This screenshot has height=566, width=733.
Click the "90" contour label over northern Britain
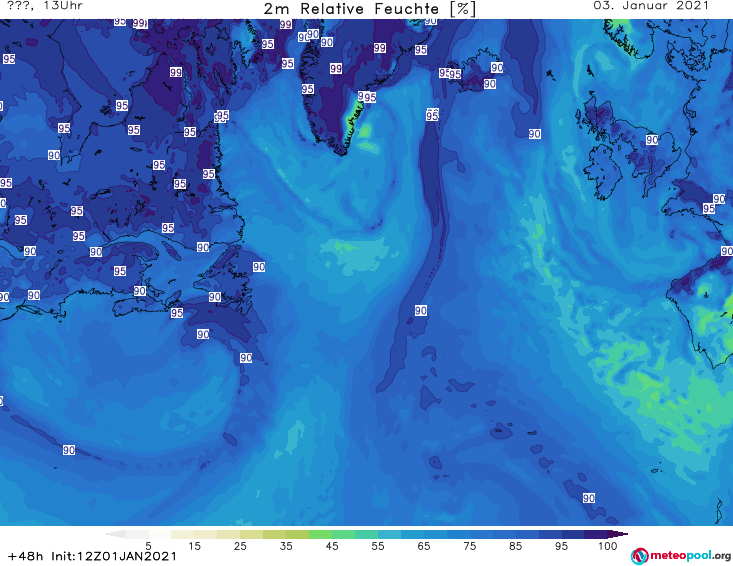click(652, 140)
